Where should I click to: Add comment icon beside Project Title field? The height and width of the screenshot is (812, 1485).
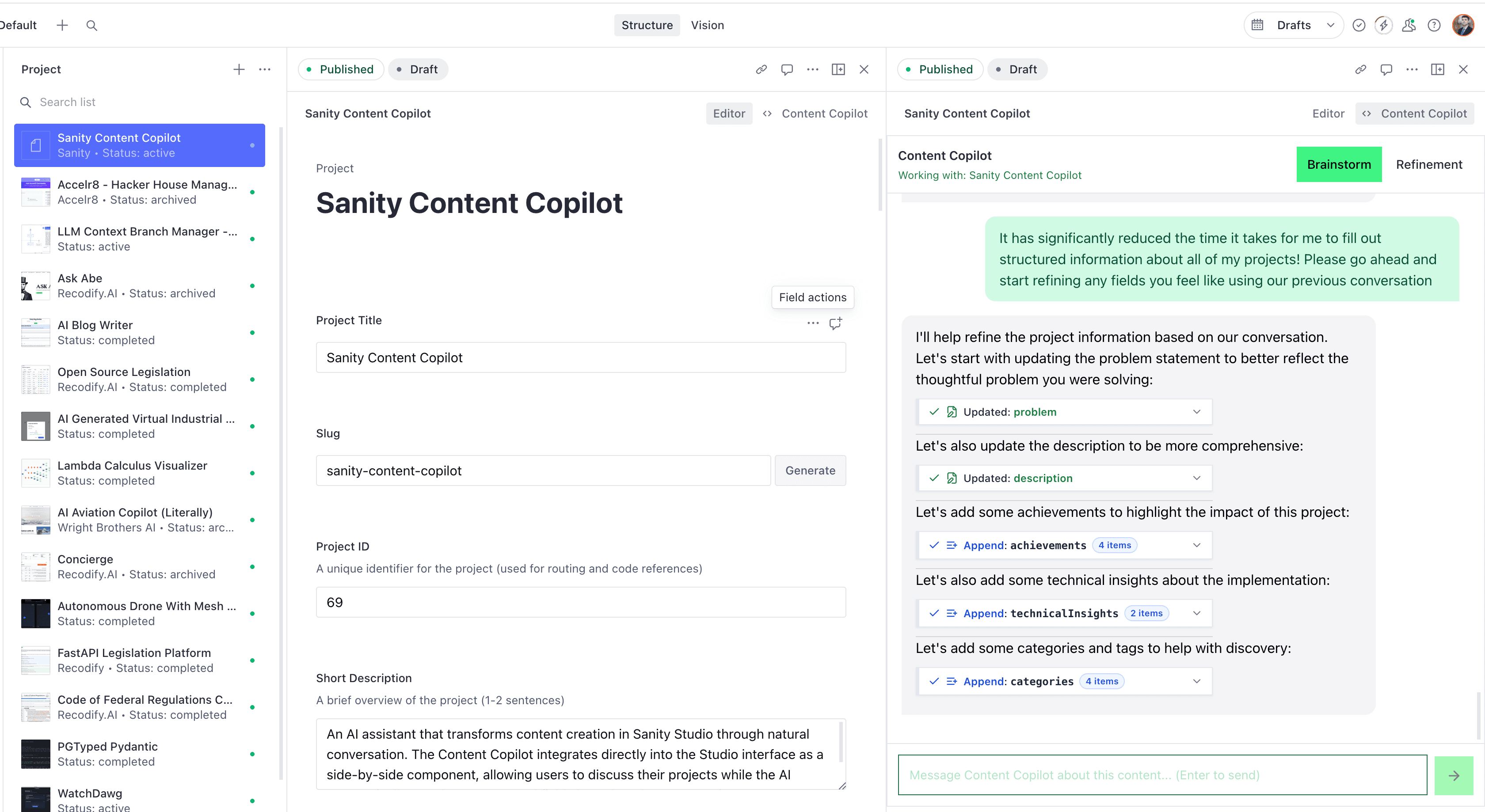coord(835,323)
